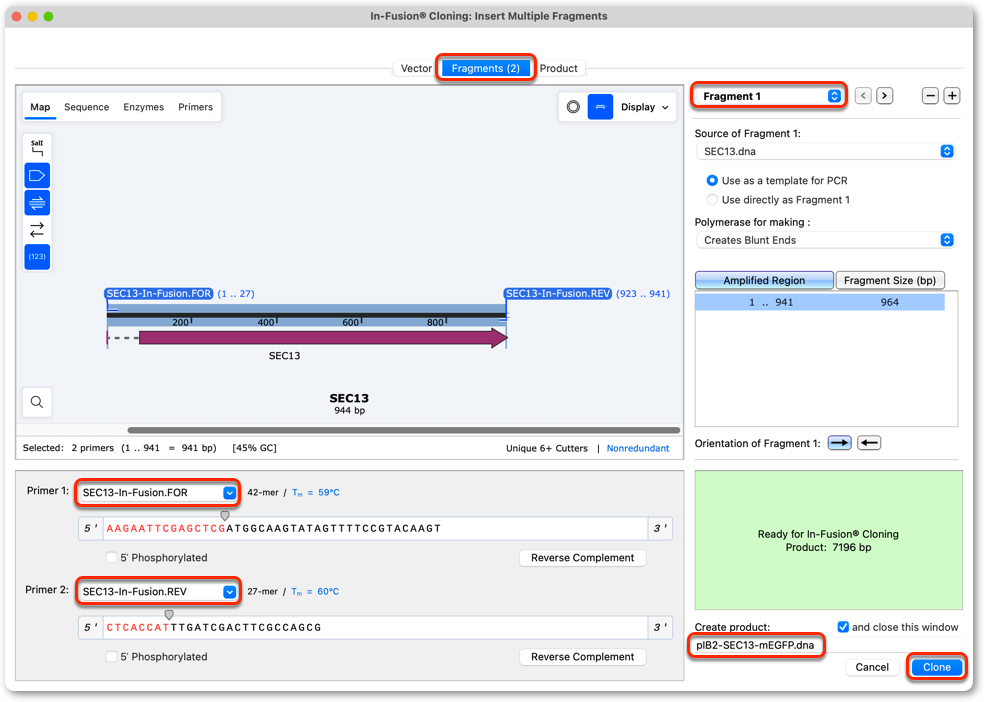
Task: Click the Amplified Region column header
Action: coord(764,280)
